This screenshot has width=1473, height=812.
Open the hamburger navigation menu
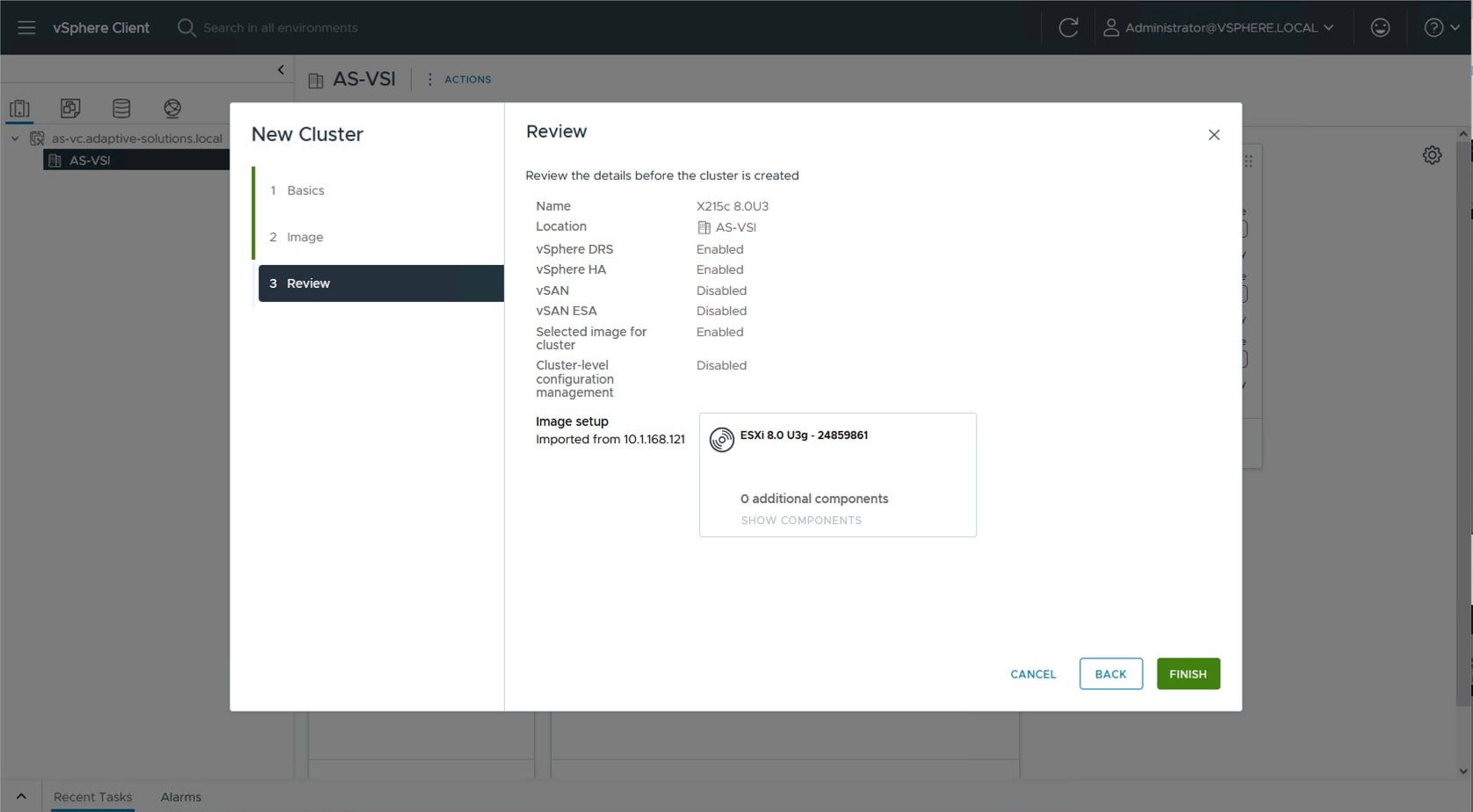pyautogui.click(x=26, y=27)
